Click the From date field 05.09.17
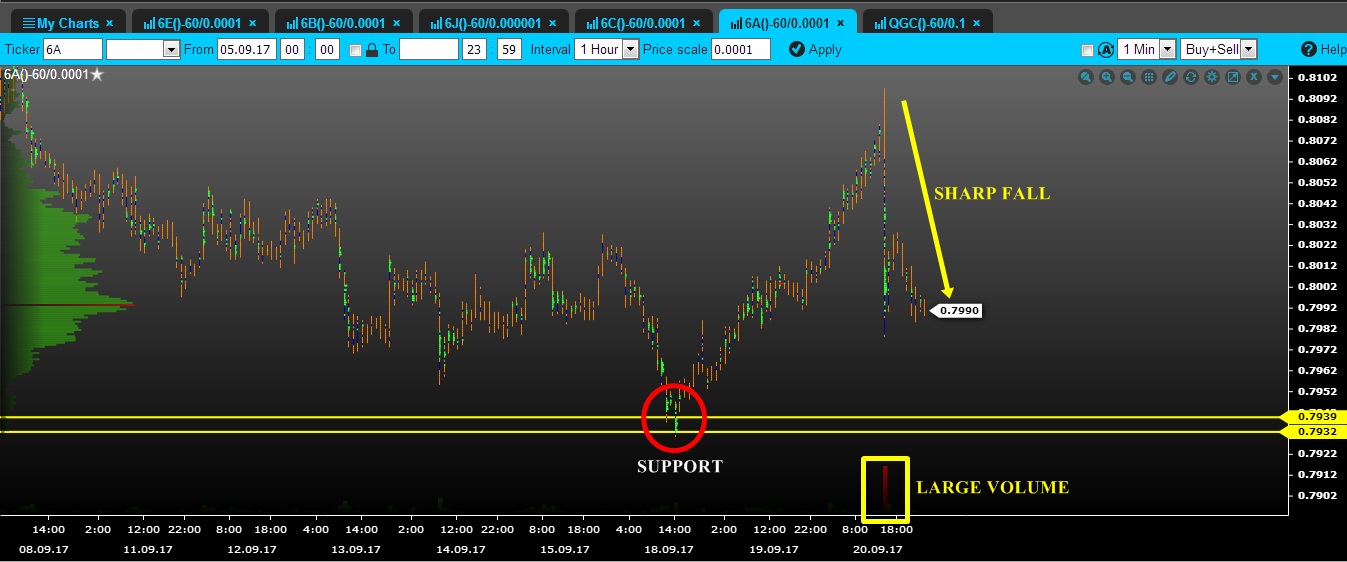1347x562 pixels. pos(245,49)
